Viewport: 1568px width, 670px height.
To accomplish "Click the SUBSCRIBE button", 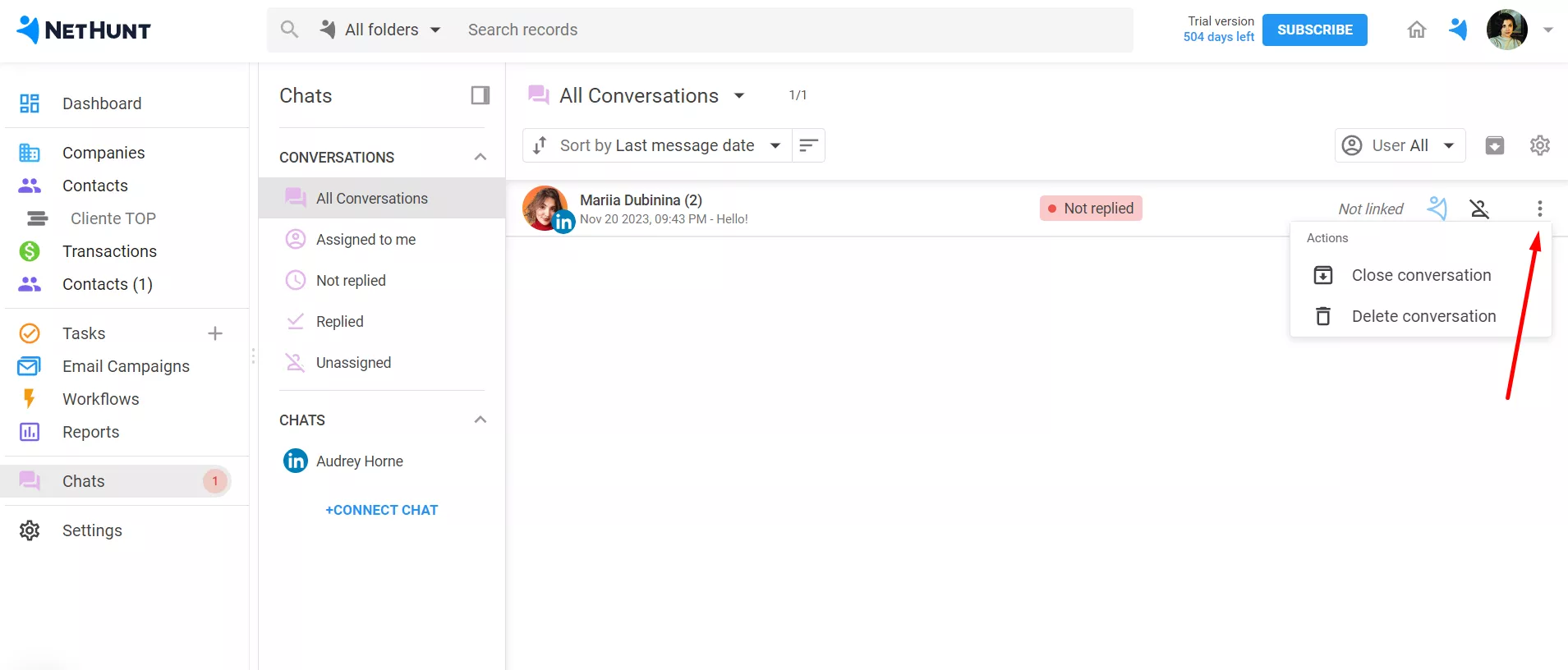I will pyautogui.click(x=1315, y=30).
